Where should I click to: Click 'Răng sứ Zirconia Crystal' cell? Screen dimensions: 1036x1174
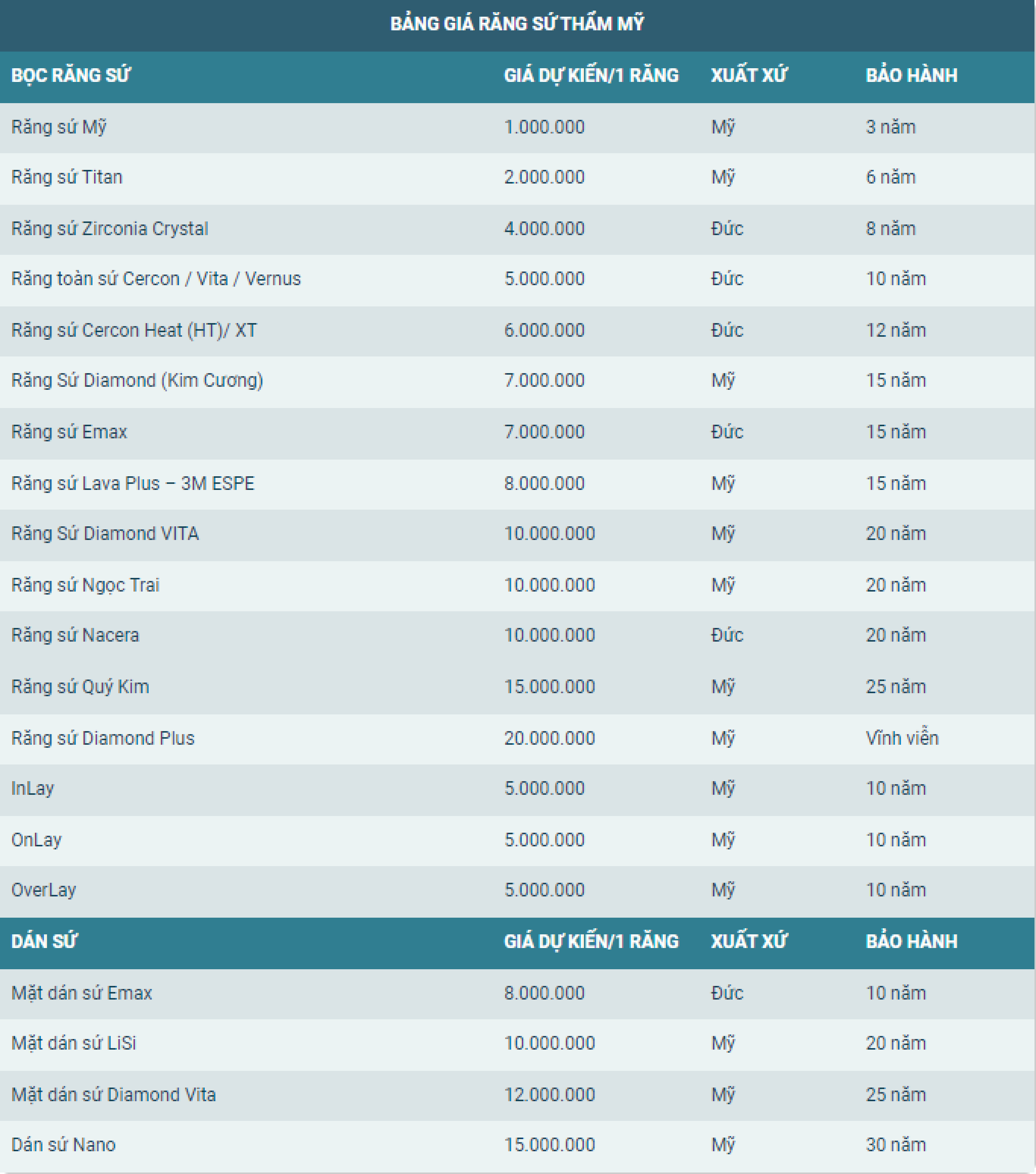pos(110,229)
